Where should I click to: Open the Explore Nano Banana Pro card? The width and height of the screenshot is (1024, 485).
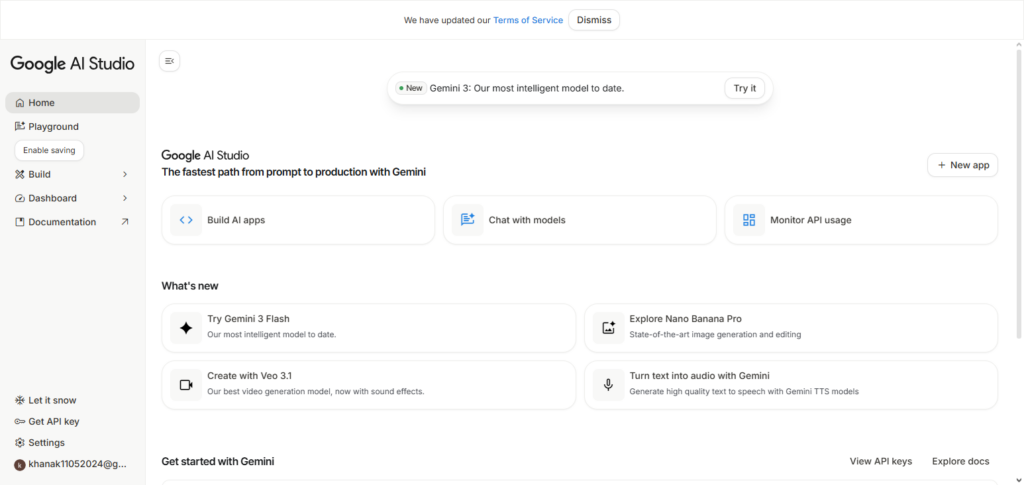(791, 328)
